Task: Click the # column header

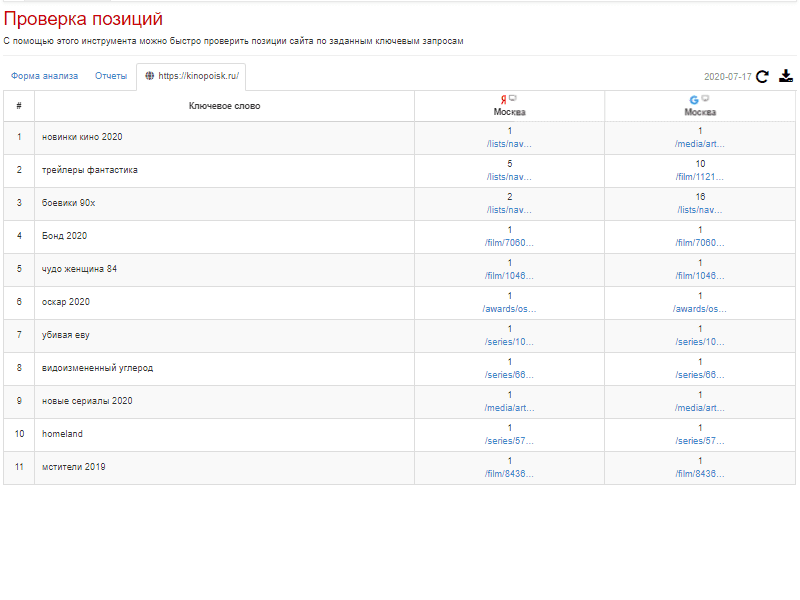Action: (x=19, y=106)
